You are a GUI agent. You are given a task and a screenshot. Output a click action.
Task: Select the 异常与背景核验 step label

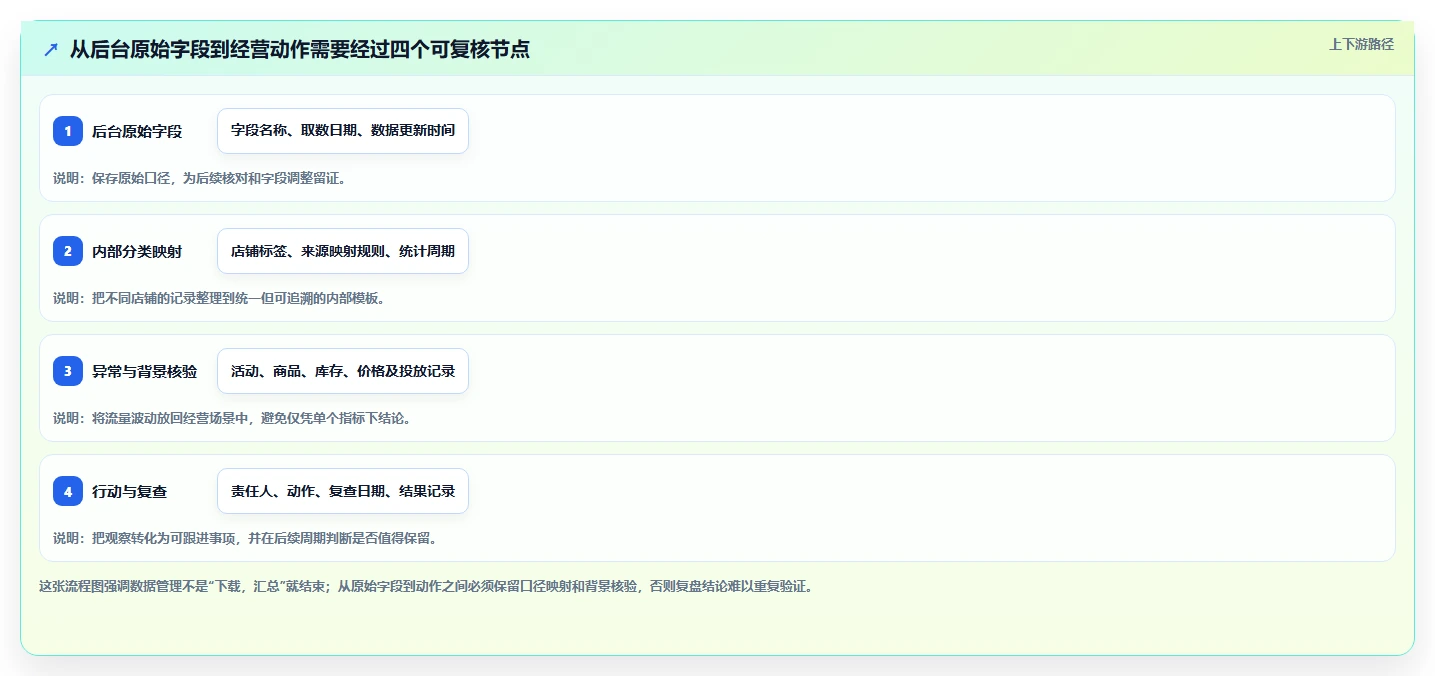[x=145, y=371]
